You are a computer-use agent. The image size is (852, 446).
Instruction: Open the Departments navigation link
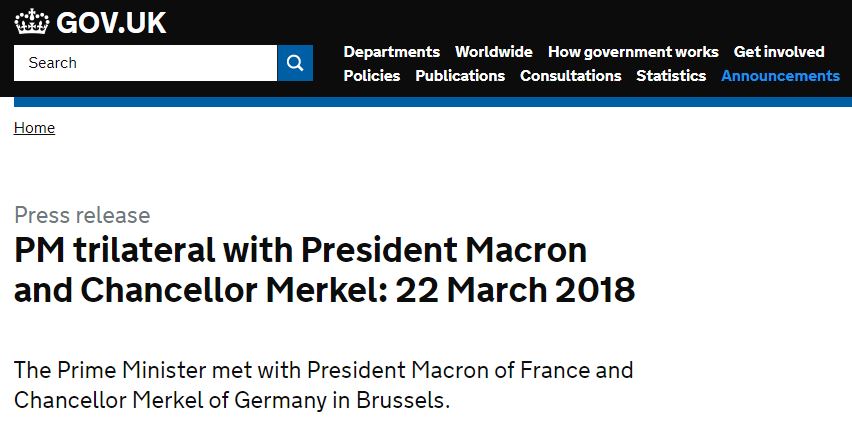click(x=392, y=52)
